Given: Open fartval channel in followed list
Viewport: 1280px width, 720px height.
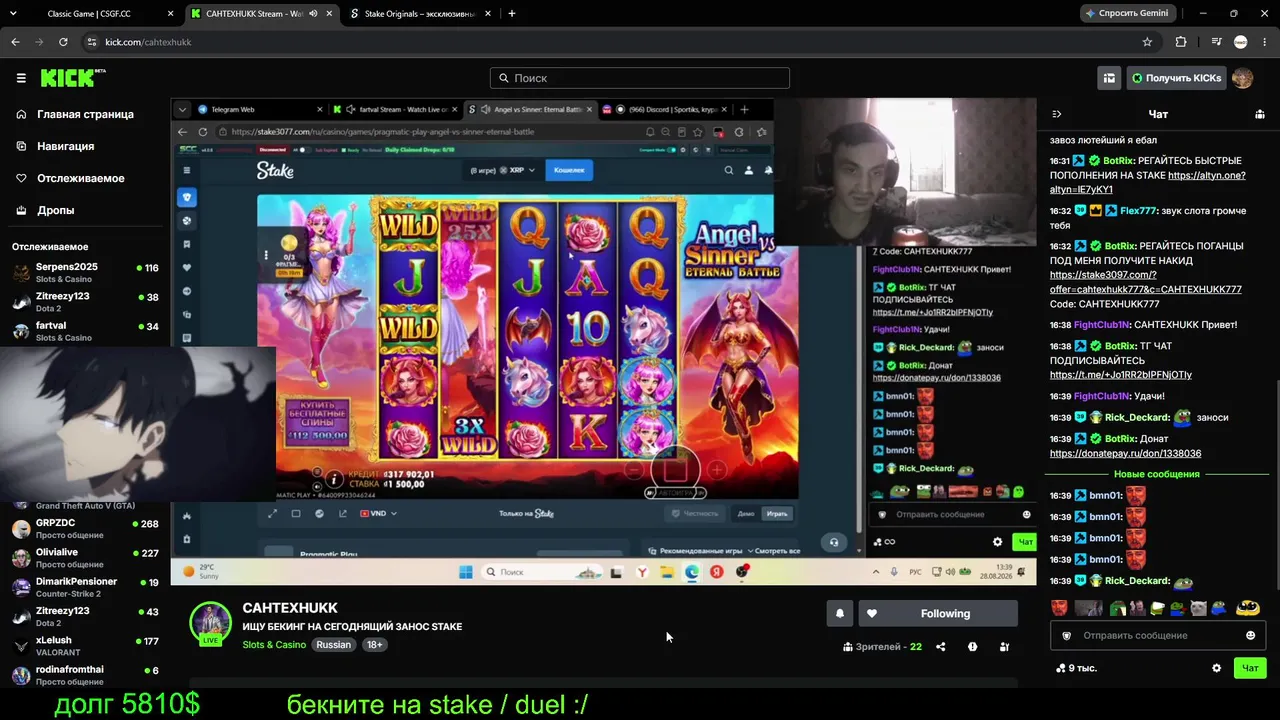Looking at the screenshot, I should point(85,331).
